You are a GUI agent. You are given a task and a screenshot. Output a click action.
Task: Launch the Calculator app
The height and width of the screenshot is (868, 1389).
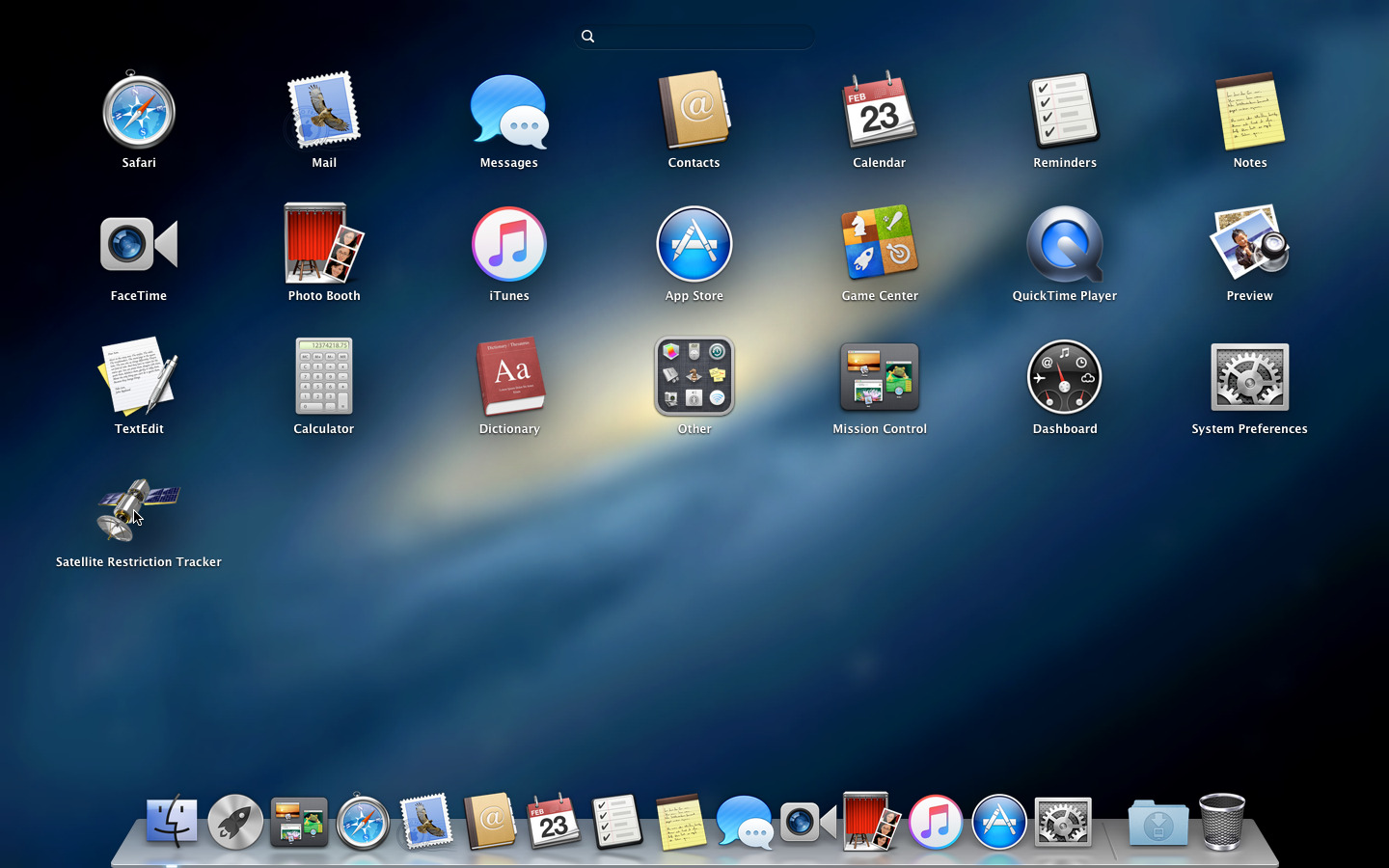point(323,378)
